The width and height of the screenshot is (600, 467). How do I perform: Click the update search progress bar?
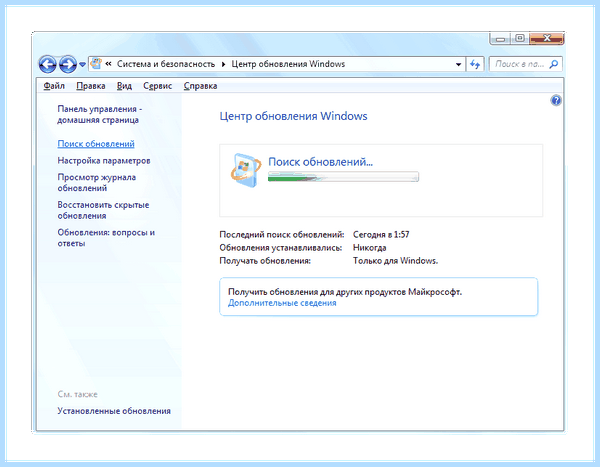pos(343,177)
